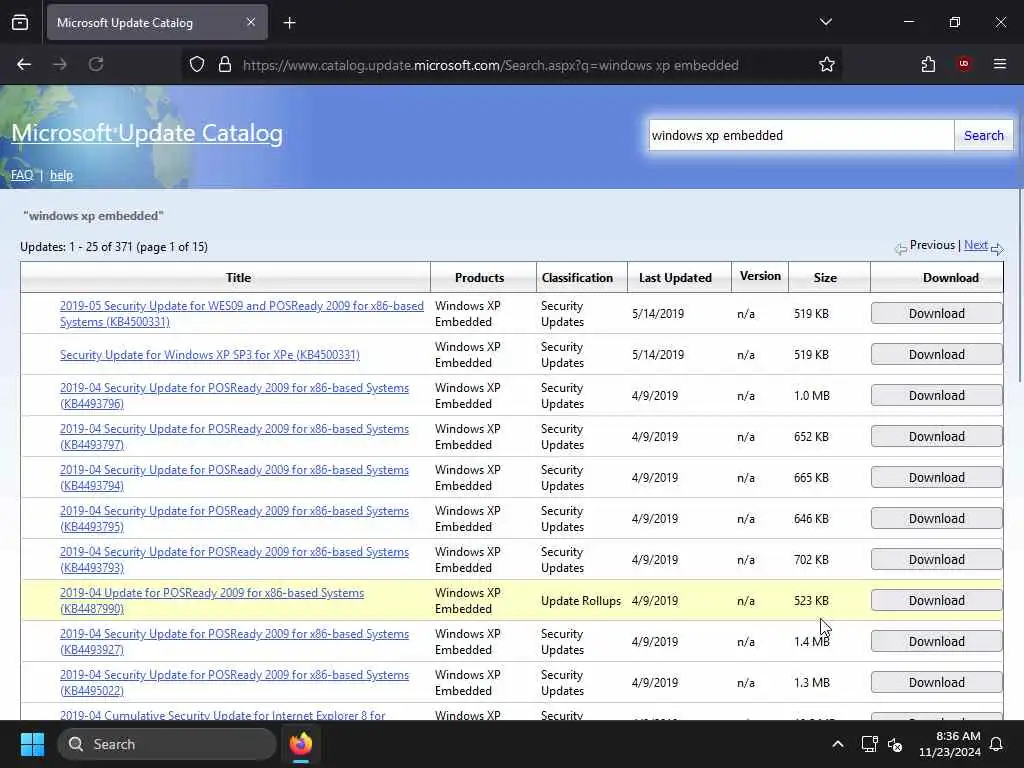Open Security Update for Windows XP SP3 XPe link
The image size is (1024, 768).
coord(210,355)
